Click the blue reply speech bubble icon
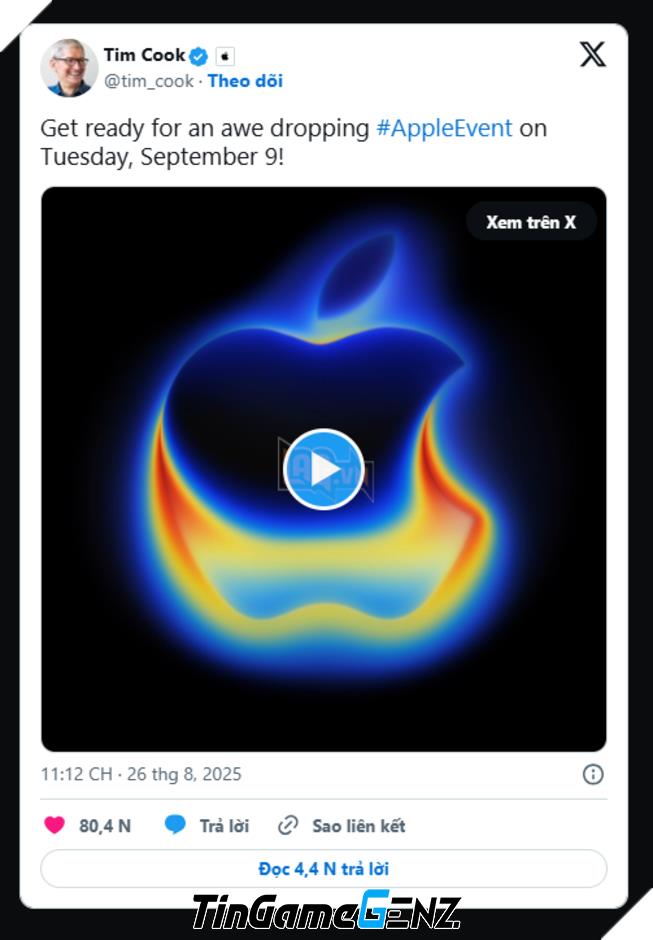This screenshot has height=940, width=653. (175, 825)
